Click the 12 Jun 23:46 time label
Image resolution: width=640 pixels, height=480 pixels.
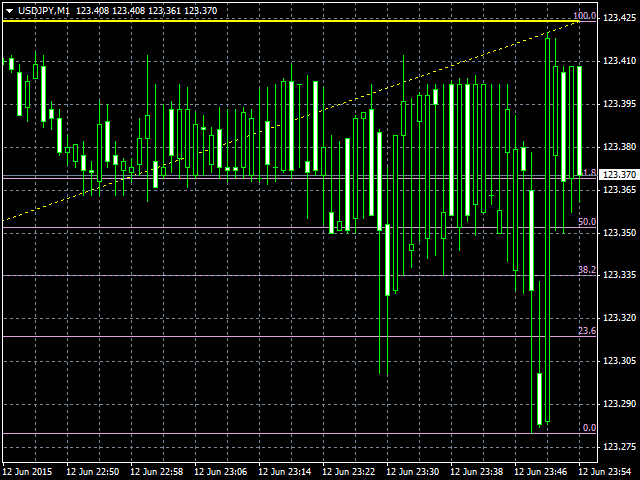pyautogui.click(x=540, y=471)
